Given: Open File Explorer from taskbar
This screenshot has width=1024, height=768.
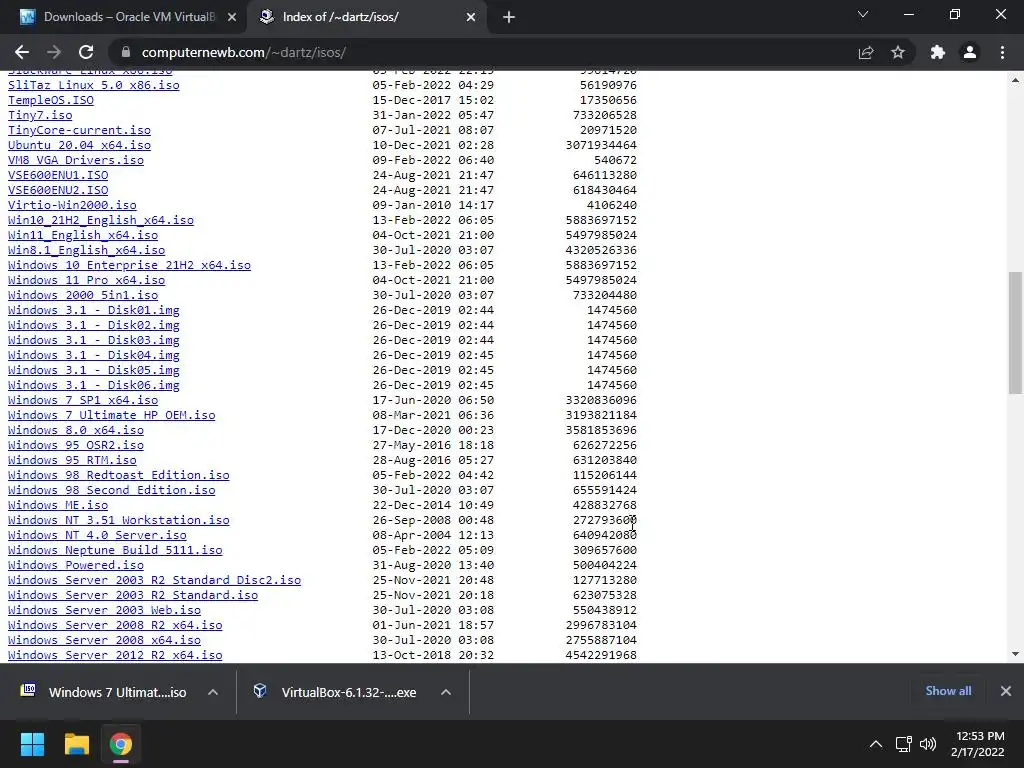Looking at the screenshot, I should click(x=76, y=744).
